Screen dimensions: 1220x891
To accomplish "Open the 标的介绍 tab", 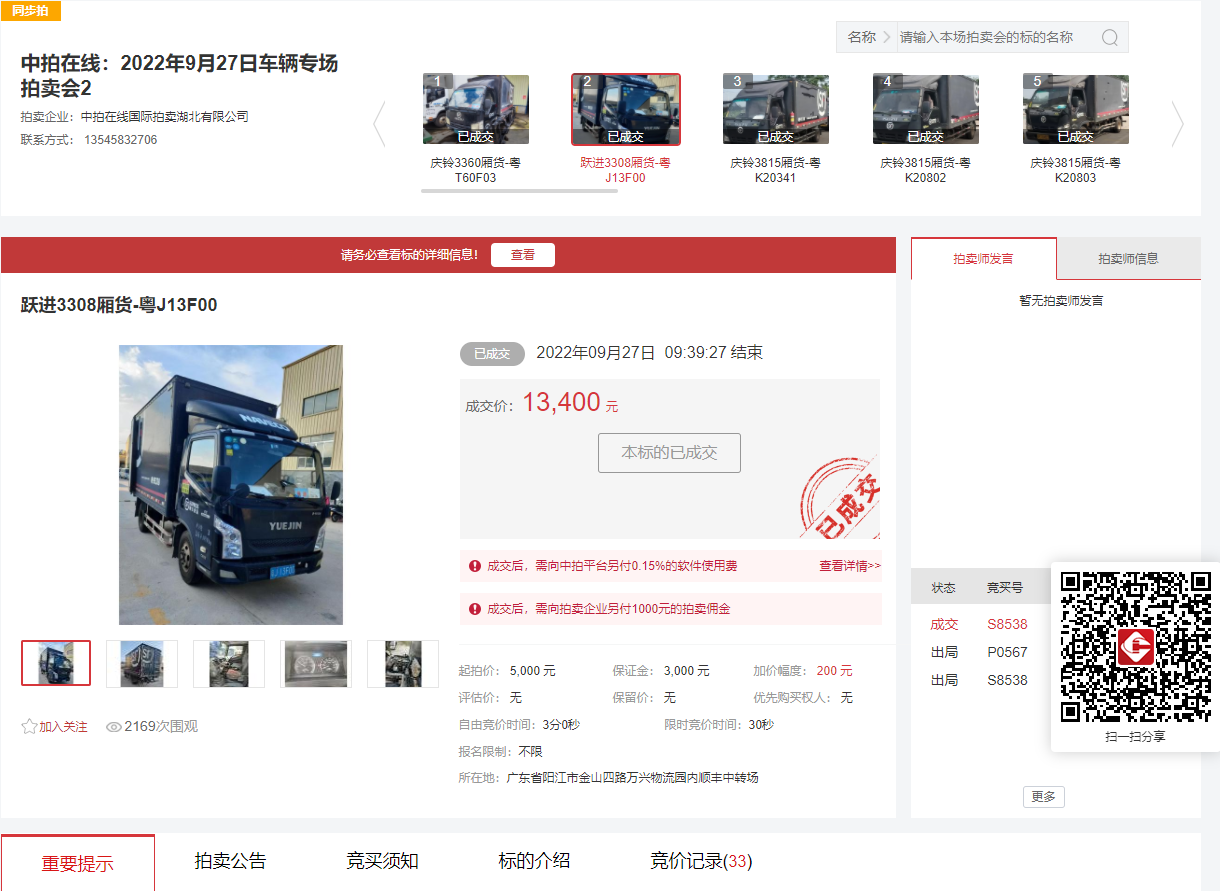I will tap(534, 861).
